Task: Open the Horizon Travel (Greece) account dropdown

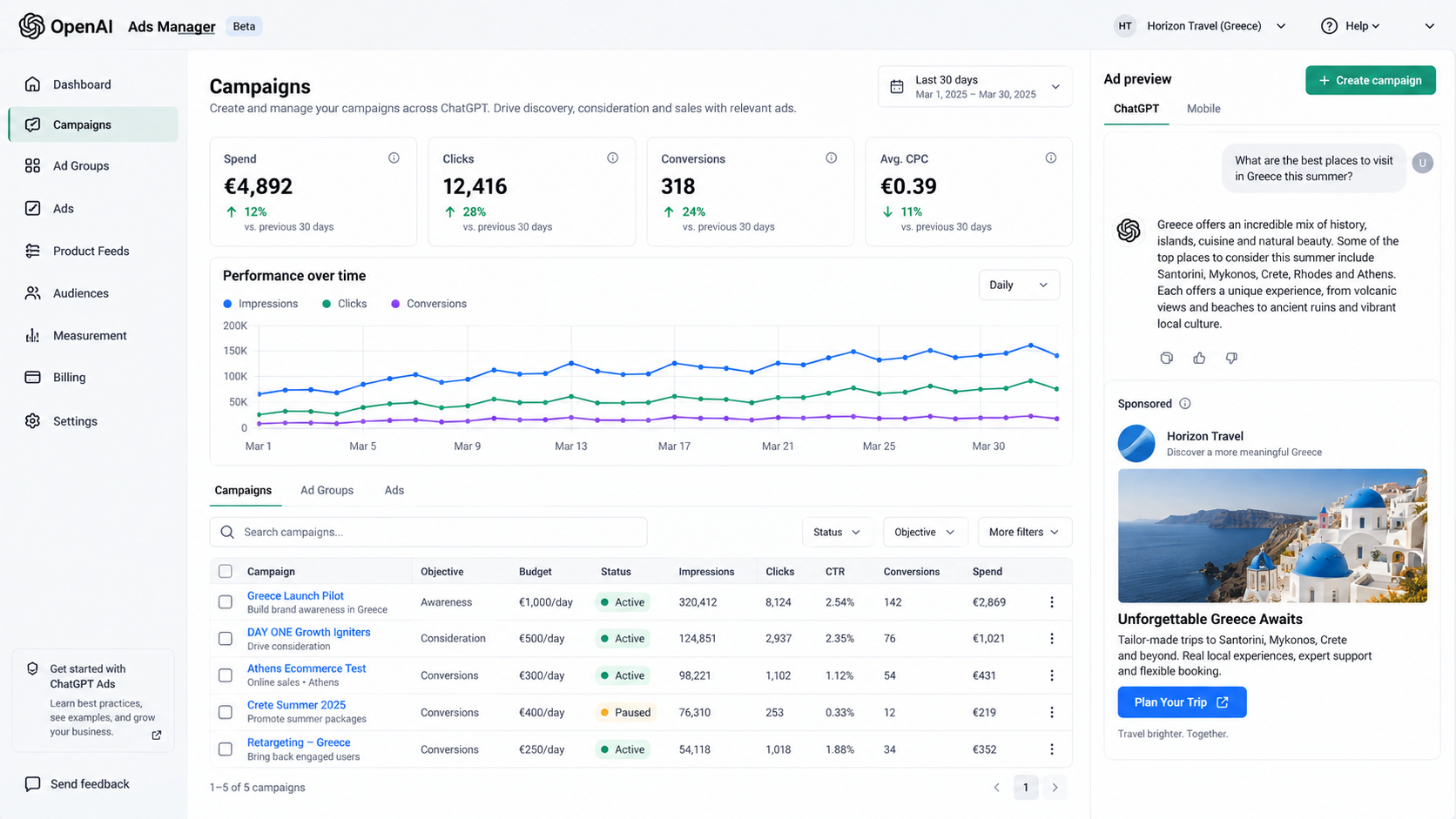Action: click(1201, 26)
